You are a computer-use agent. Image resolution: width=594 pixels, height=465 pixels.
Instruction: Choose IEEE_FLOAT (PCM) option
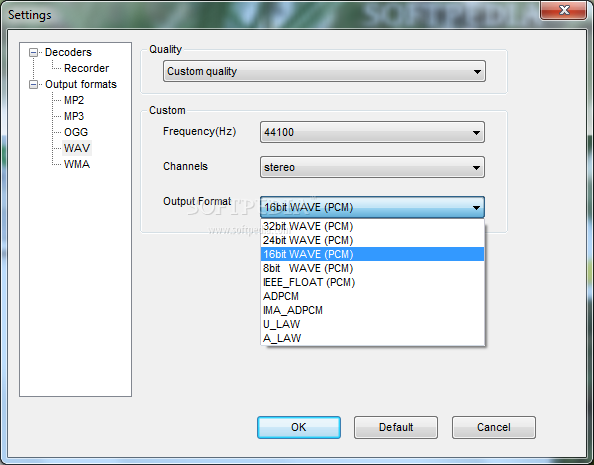pos(372,282)
